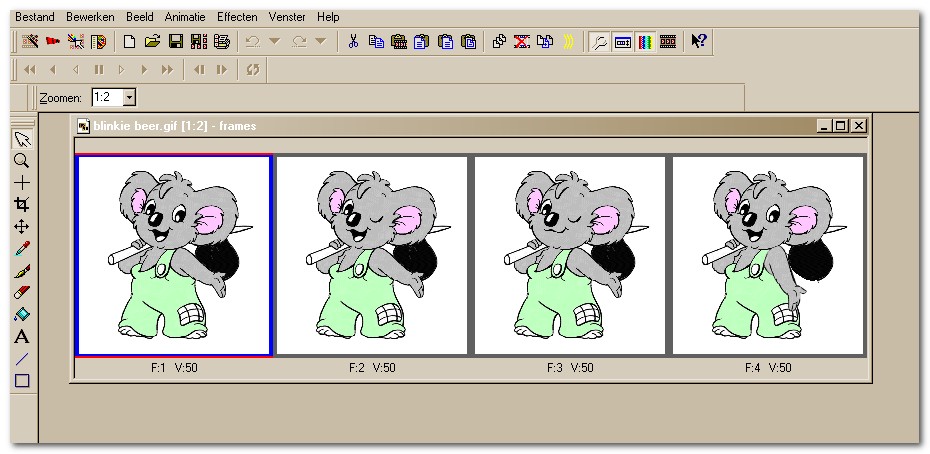Viewport: 930px width, 454px height.
Task: Expand the Redo history dropdown arrow
Action: point(320,42)
